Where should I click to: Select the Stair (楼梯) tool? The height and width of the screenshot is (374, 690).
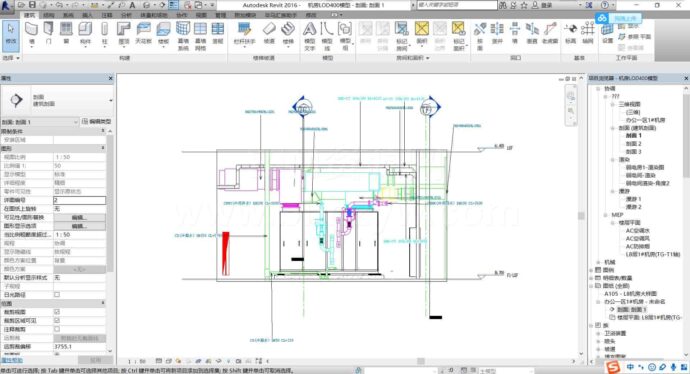point(288,34)
